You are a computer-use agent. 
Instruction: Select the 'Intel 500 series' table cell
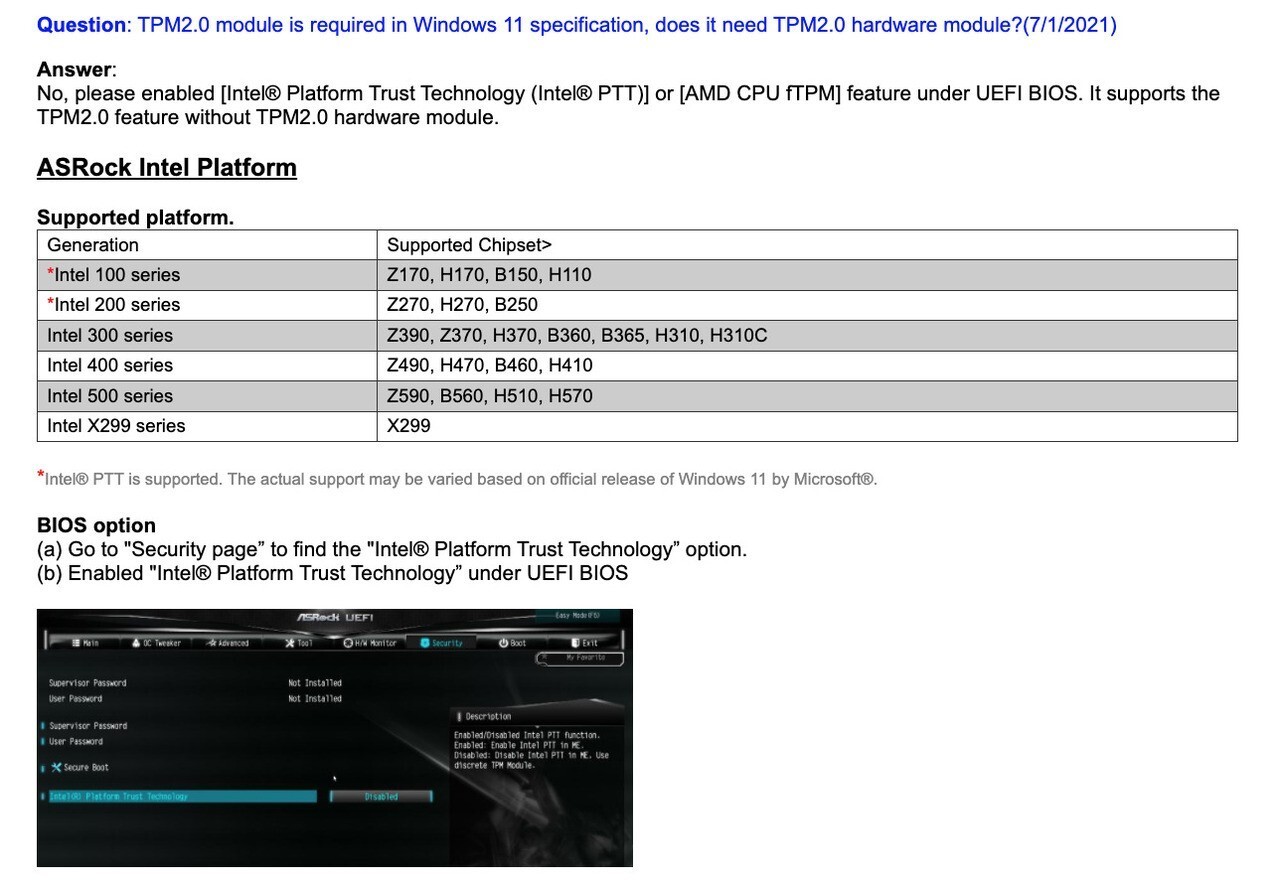207,396
